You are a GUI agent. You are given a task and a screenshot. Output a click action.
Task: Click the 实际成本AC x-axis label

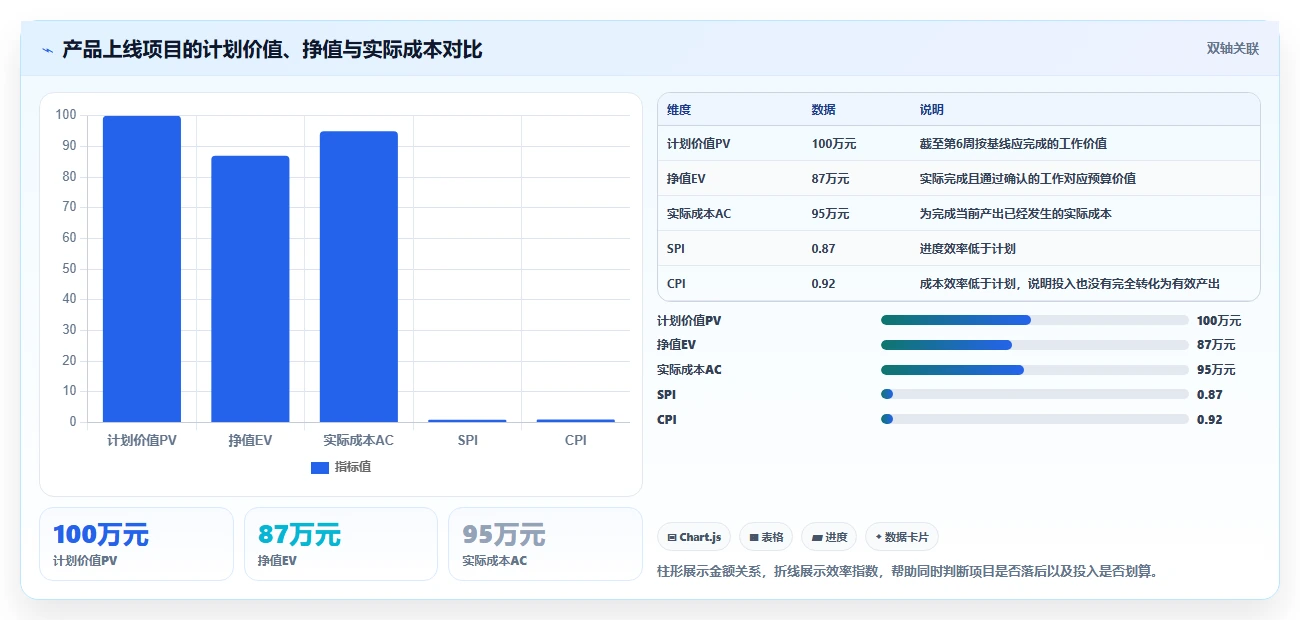(359, 440)
